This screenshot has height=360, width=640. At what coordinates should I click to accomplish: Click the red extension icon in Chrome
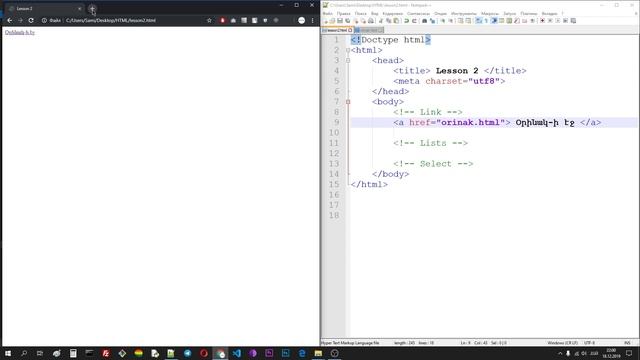(222, 20)
